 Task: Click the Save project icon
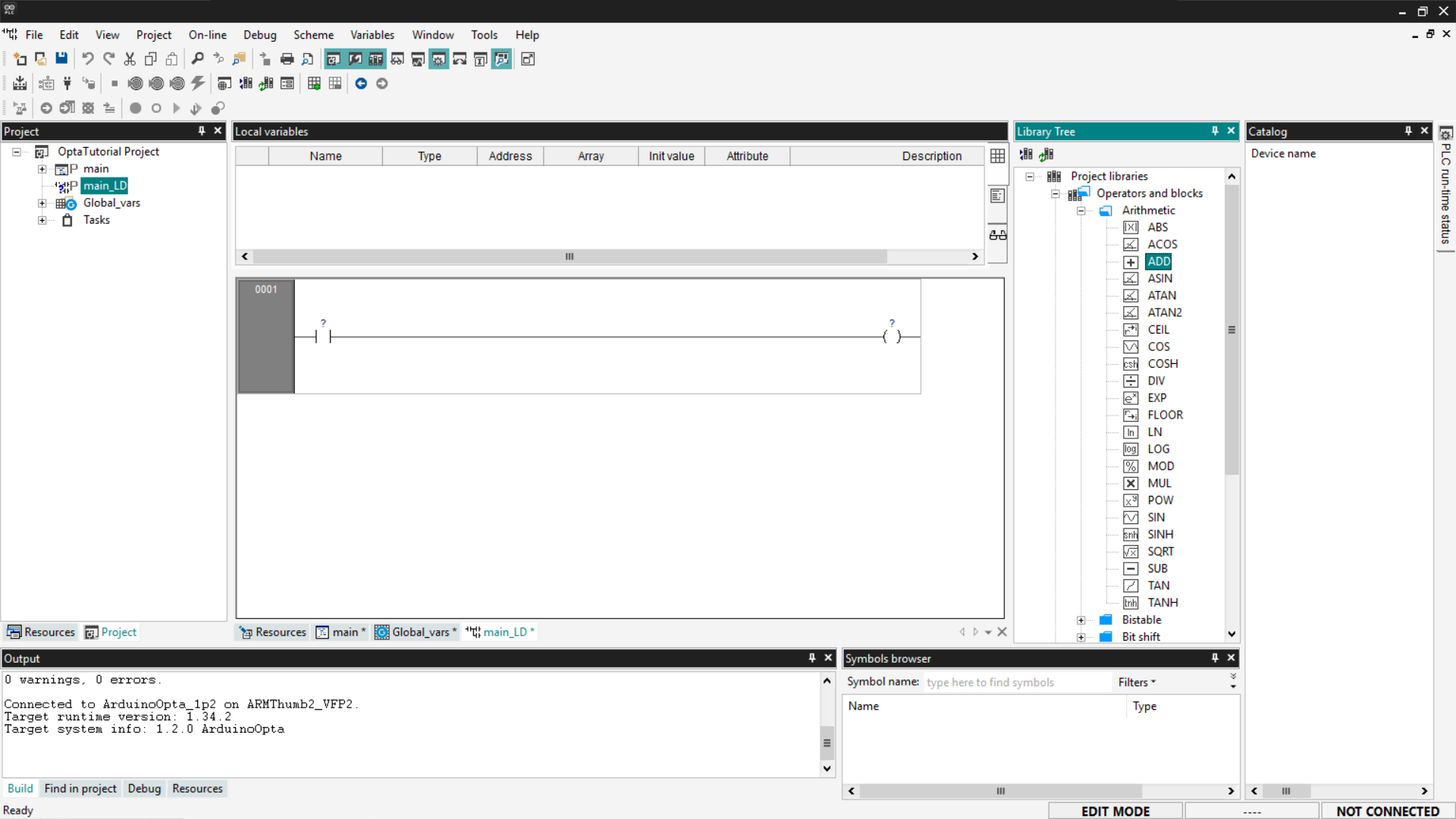click(61, 58)
